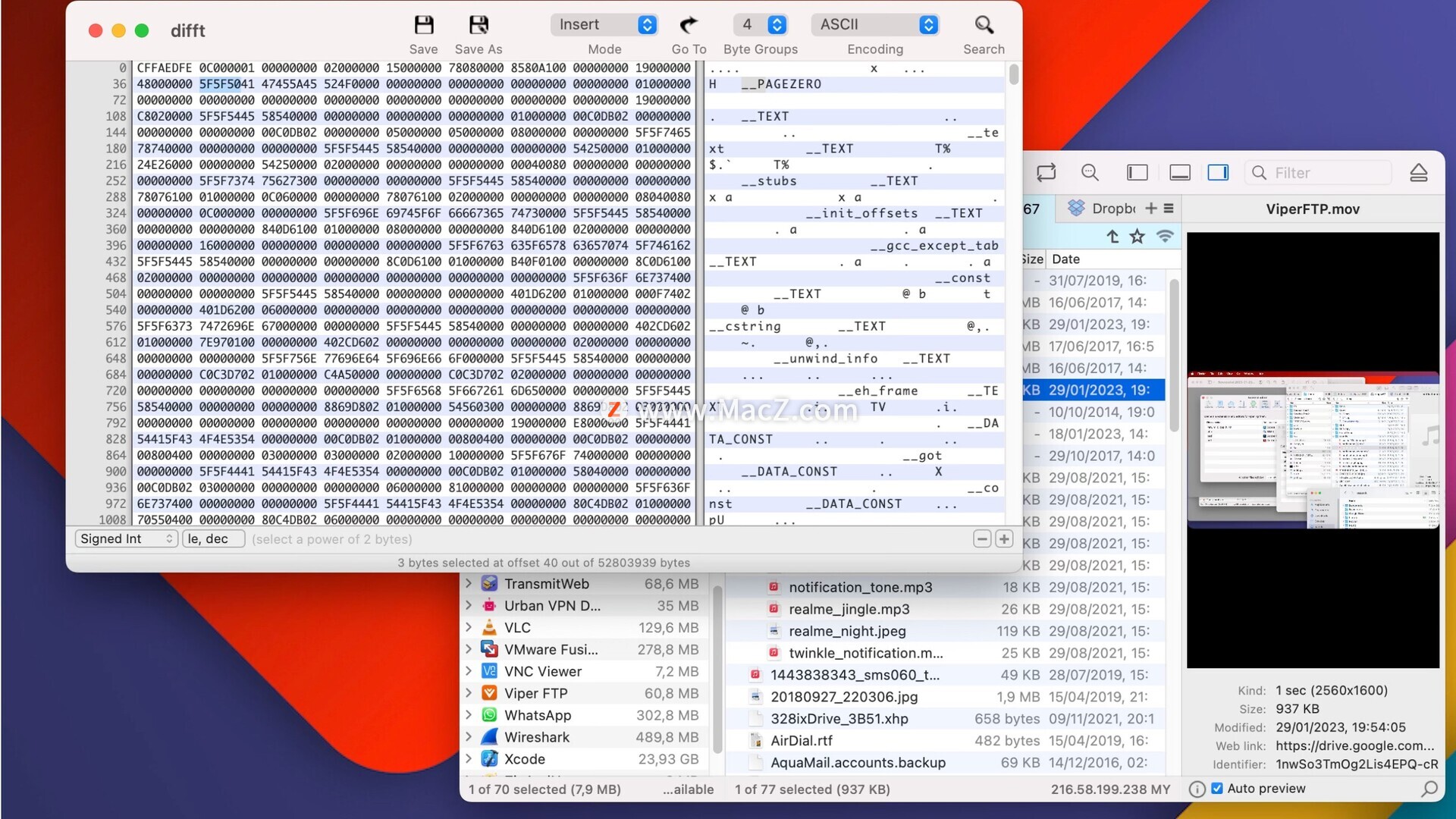Click the favorites star icon

click(x=1137, y=237)
